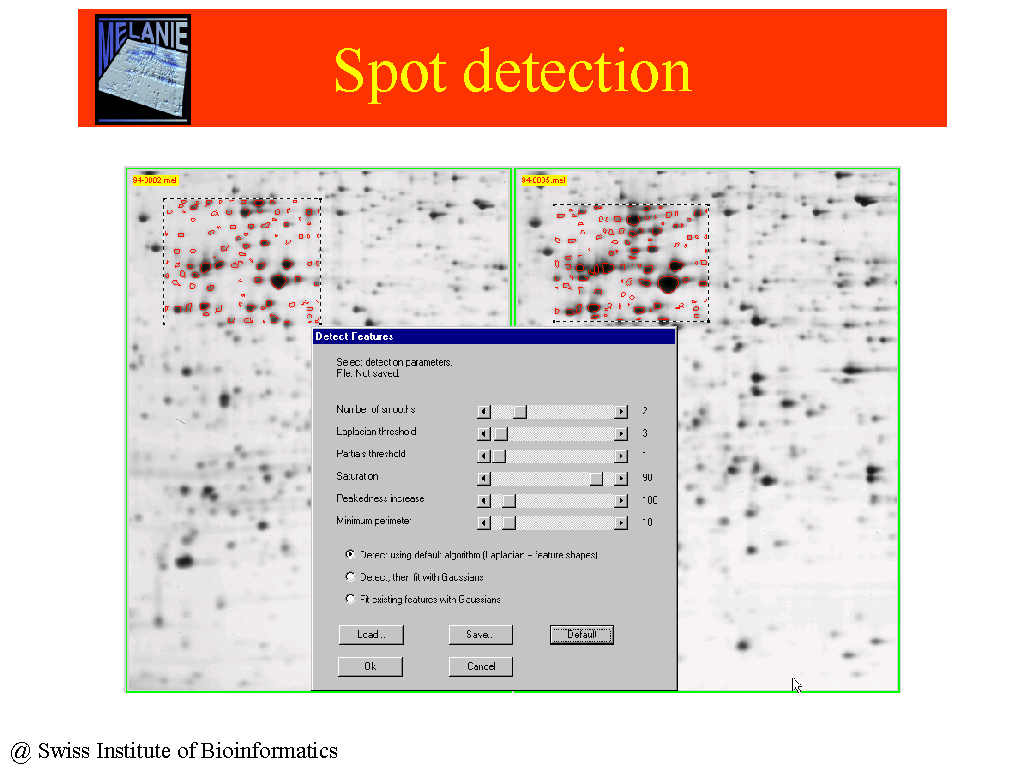Screen dimensions: 1024x768
Task: Click right arrow of Laplacian threshold slider
Action: click(x=621, y=434)
